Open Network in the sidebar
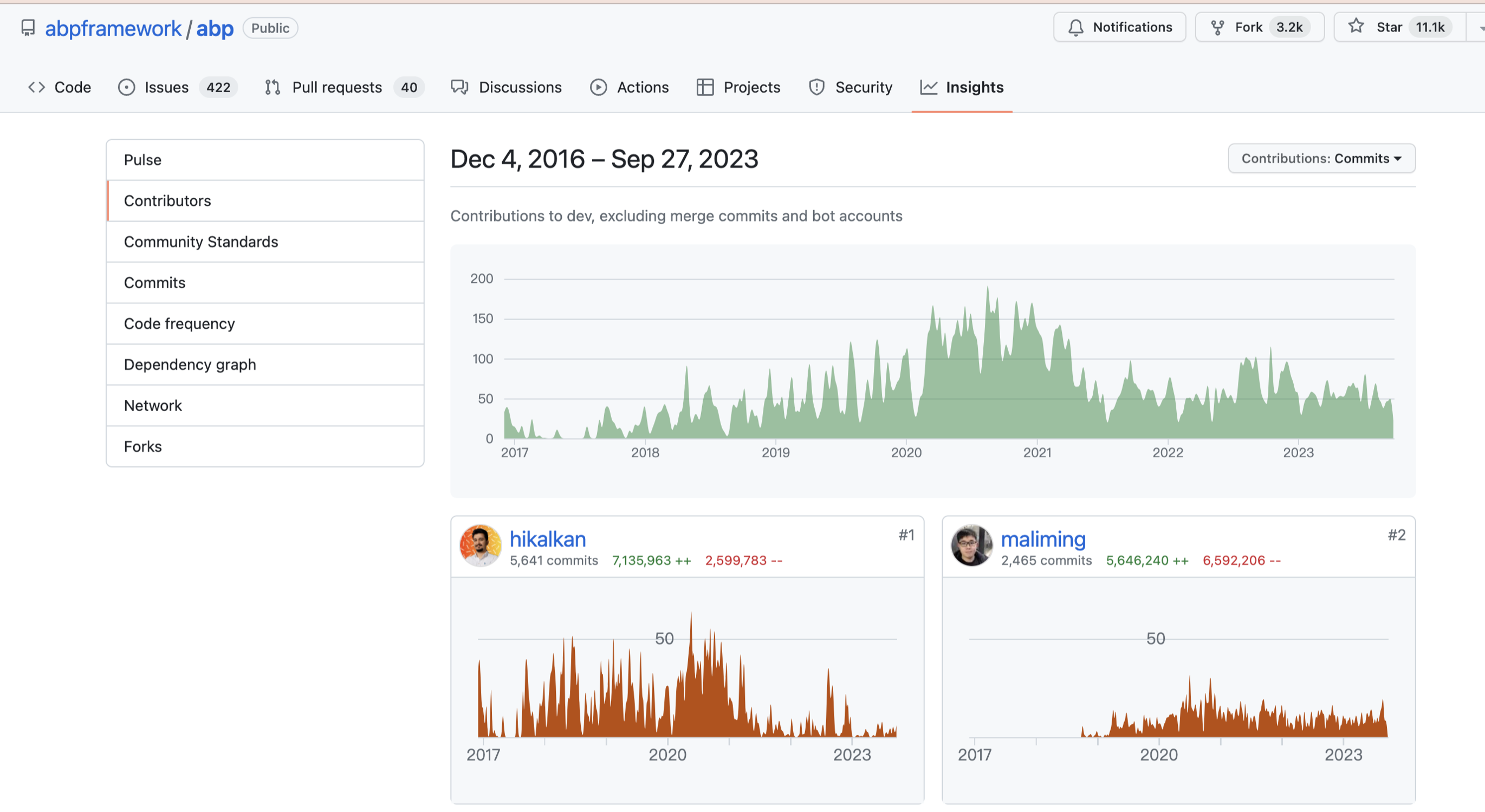1485x812 pixels. pos(265,405)
